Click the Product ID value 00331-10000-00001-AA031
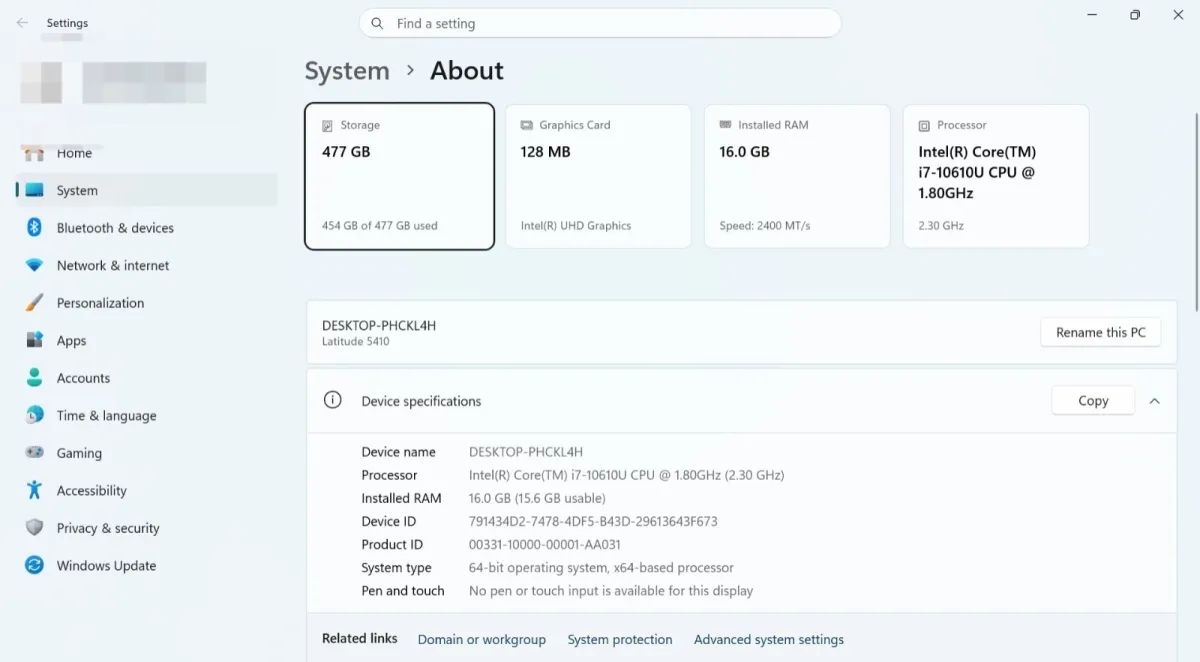This screenshot has height=662, width=1200. point(545,544)
